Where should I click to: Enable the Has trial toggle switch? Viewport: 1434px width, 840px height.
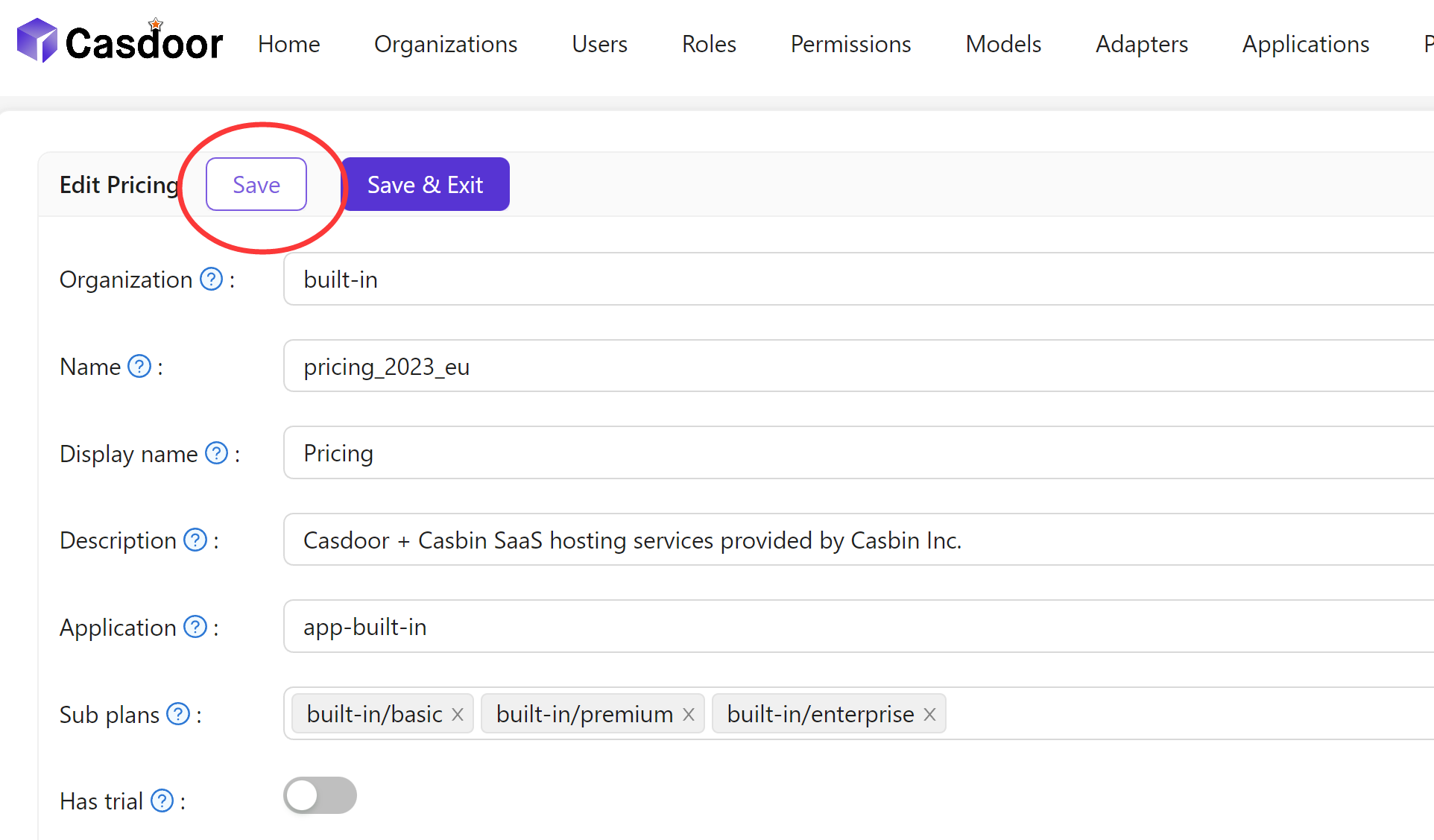320,795
